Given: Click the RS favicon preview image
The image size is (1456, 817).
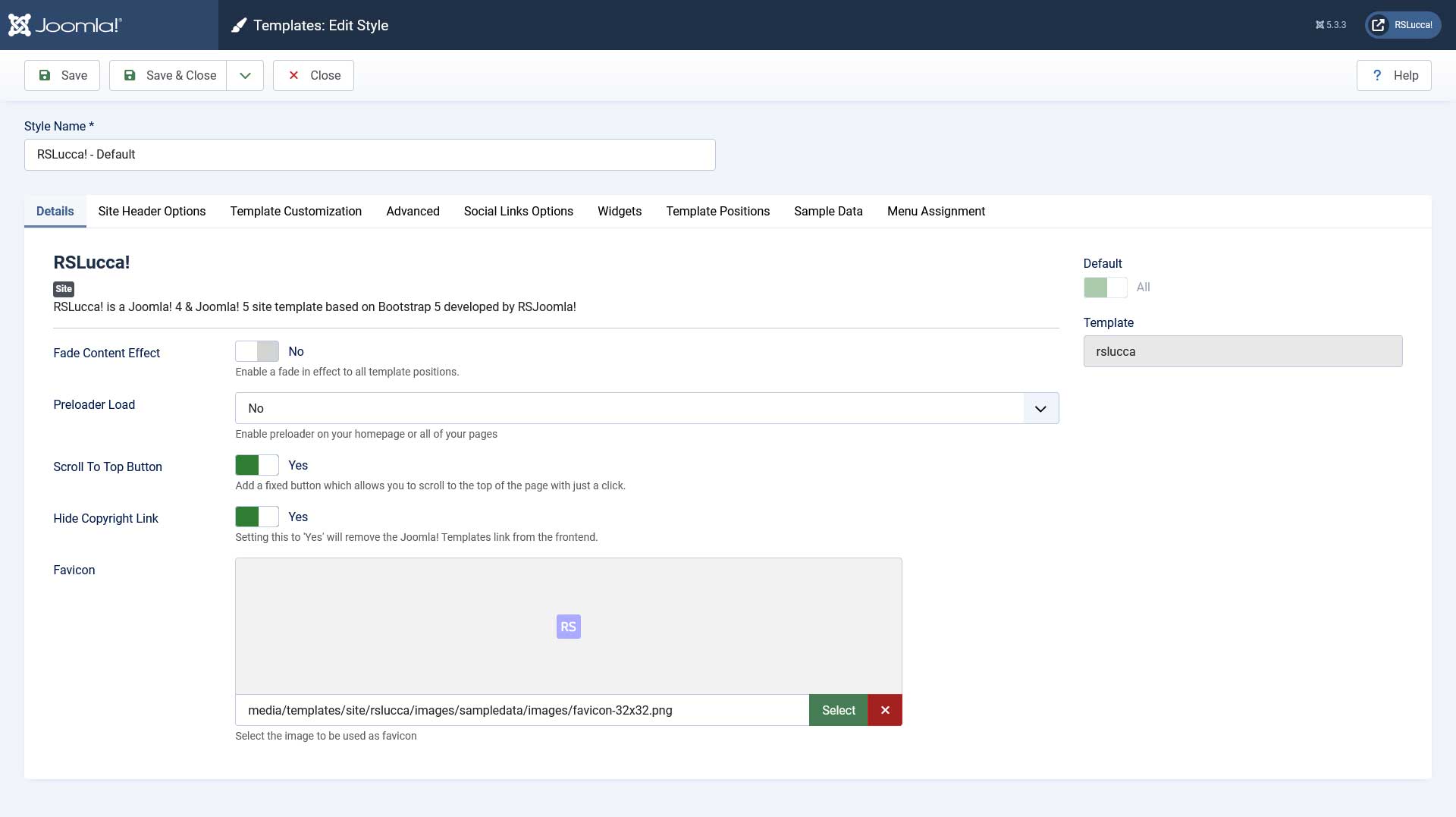Looking at the screenshot, I should tap(568, 627).
